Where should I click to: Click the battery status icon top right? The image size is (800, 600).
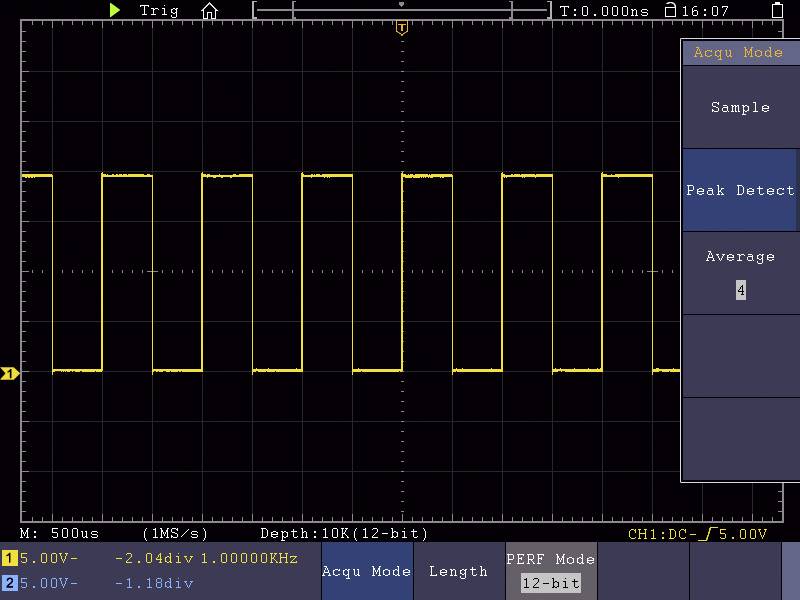point(779,10)
